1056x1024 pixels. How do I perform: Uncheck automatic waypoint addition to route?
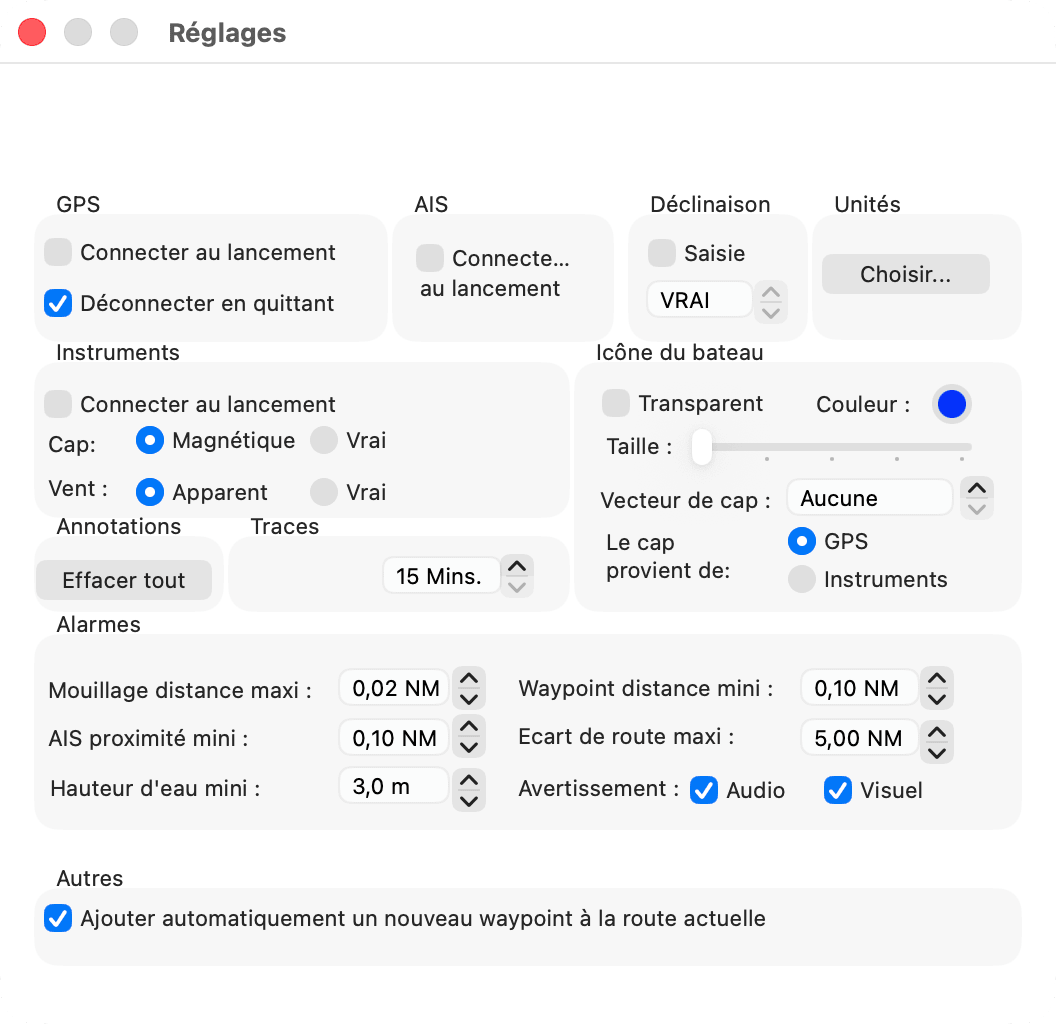tap(58, 918)
